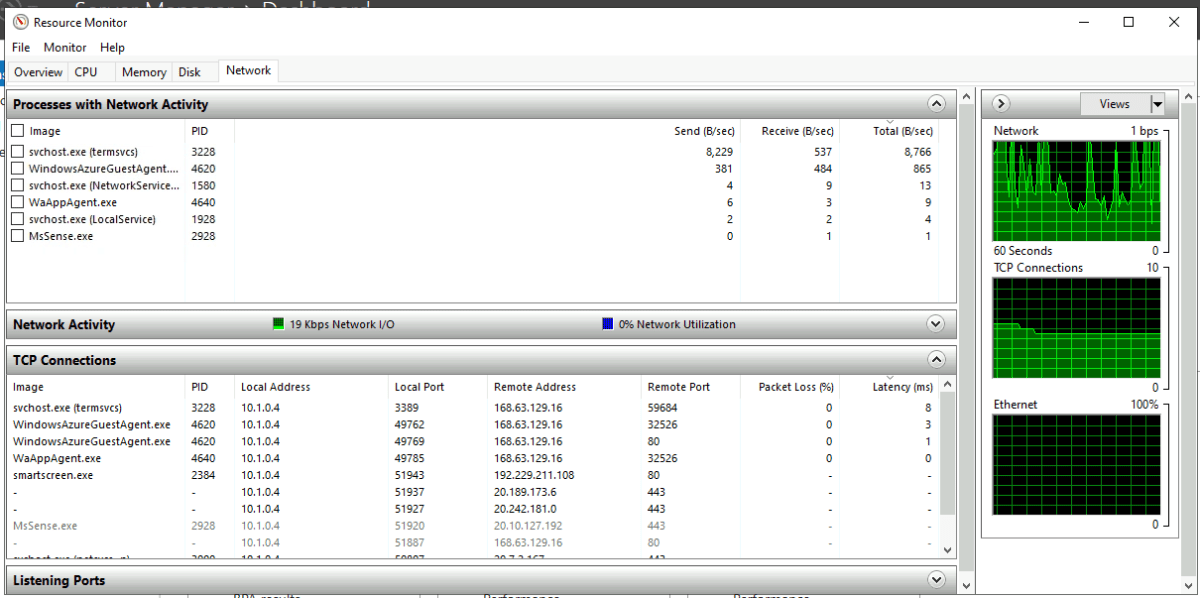The height and width of the screenshot is (598, 1200).
Task: Click the TCP Connections scroll down arrow
Action: click(948, 549)
